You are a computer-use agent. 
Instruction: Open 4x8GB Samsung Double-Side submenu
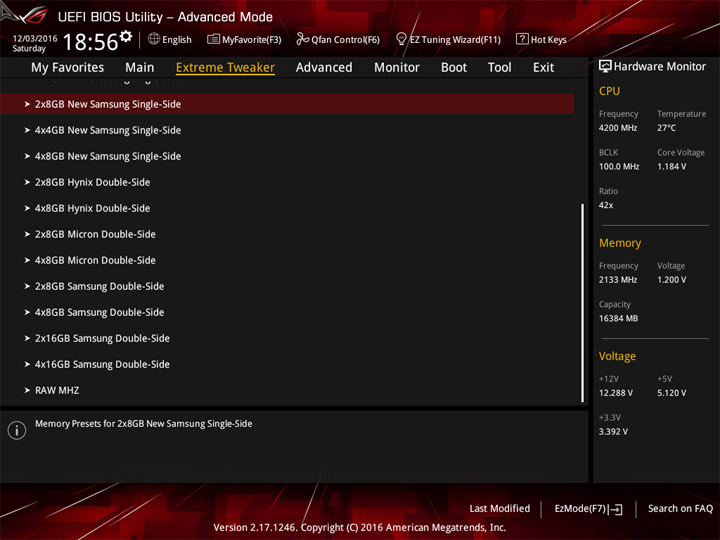(x=287, y=312)
